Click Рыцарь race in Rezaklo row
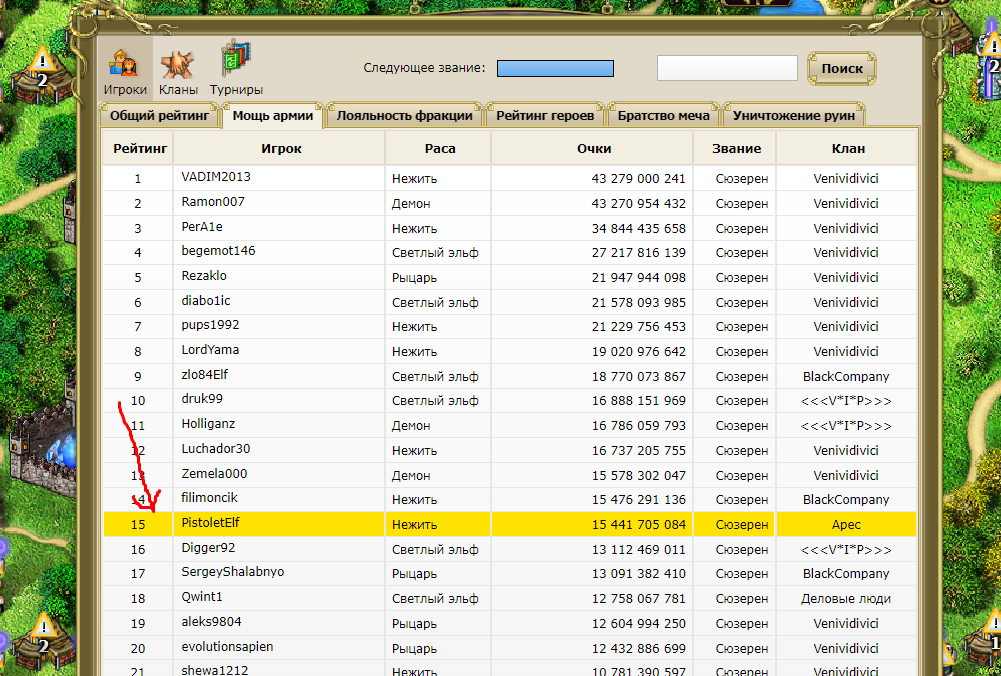Image resolution: width=1001 pixels, height=676 pixels. point(414,278)
